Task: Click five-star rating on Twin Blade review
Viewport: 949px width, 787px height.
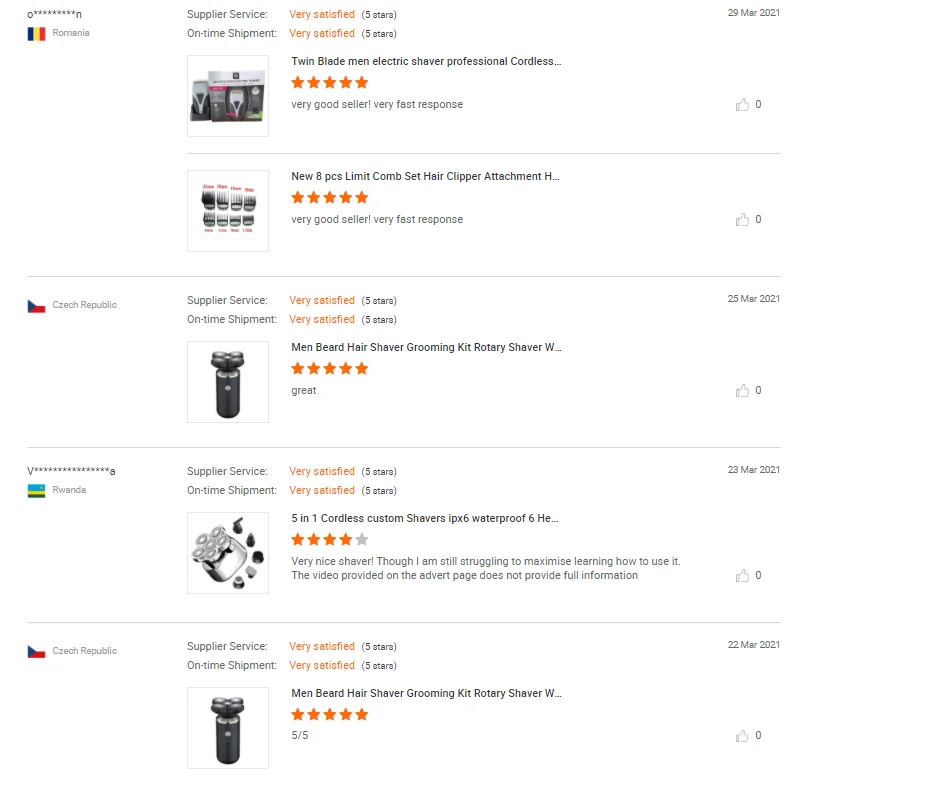Action: coord(330,83)
